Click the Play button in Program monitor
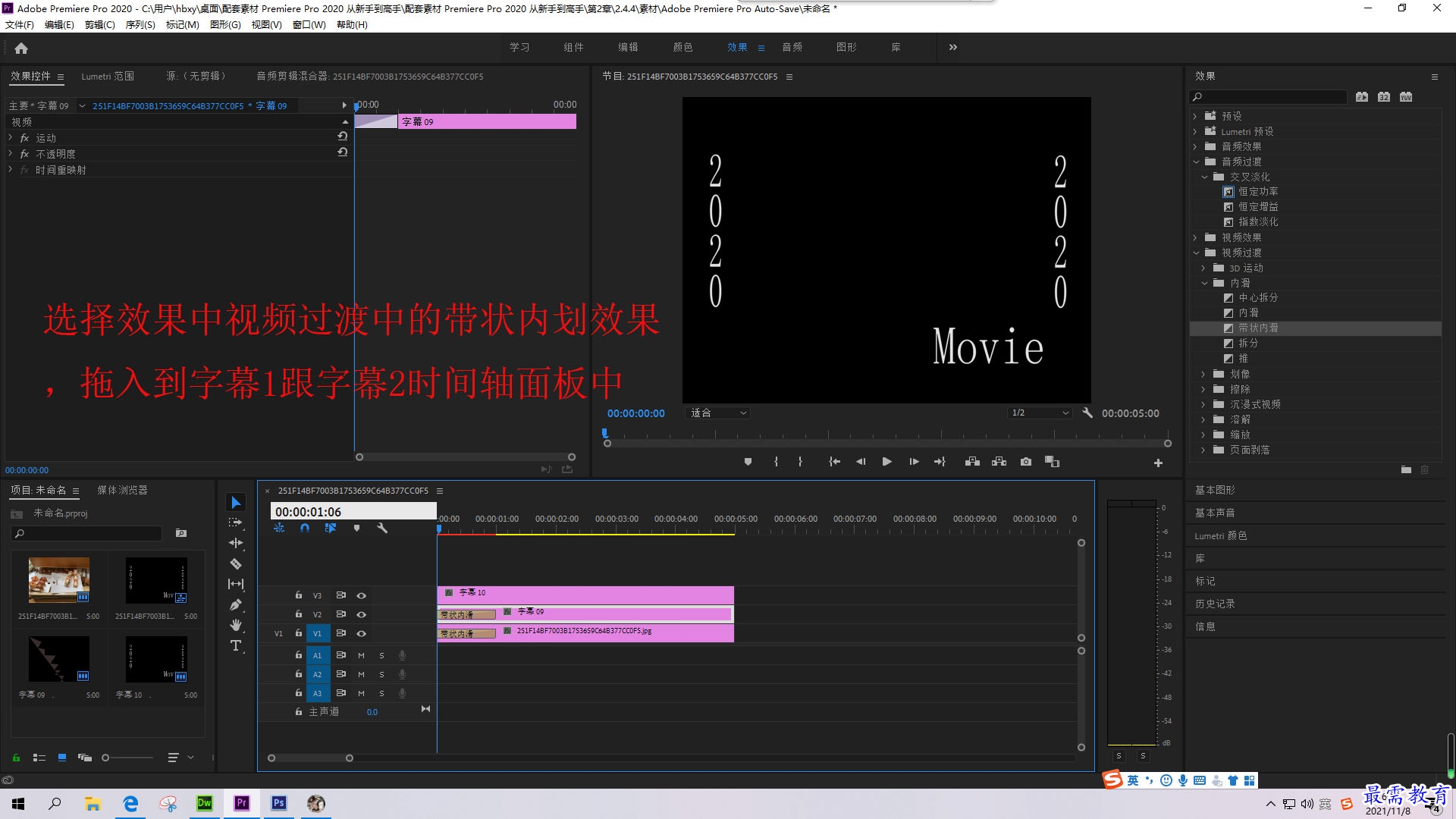This screenshot has height=819, width=1456. pos(886,462)
